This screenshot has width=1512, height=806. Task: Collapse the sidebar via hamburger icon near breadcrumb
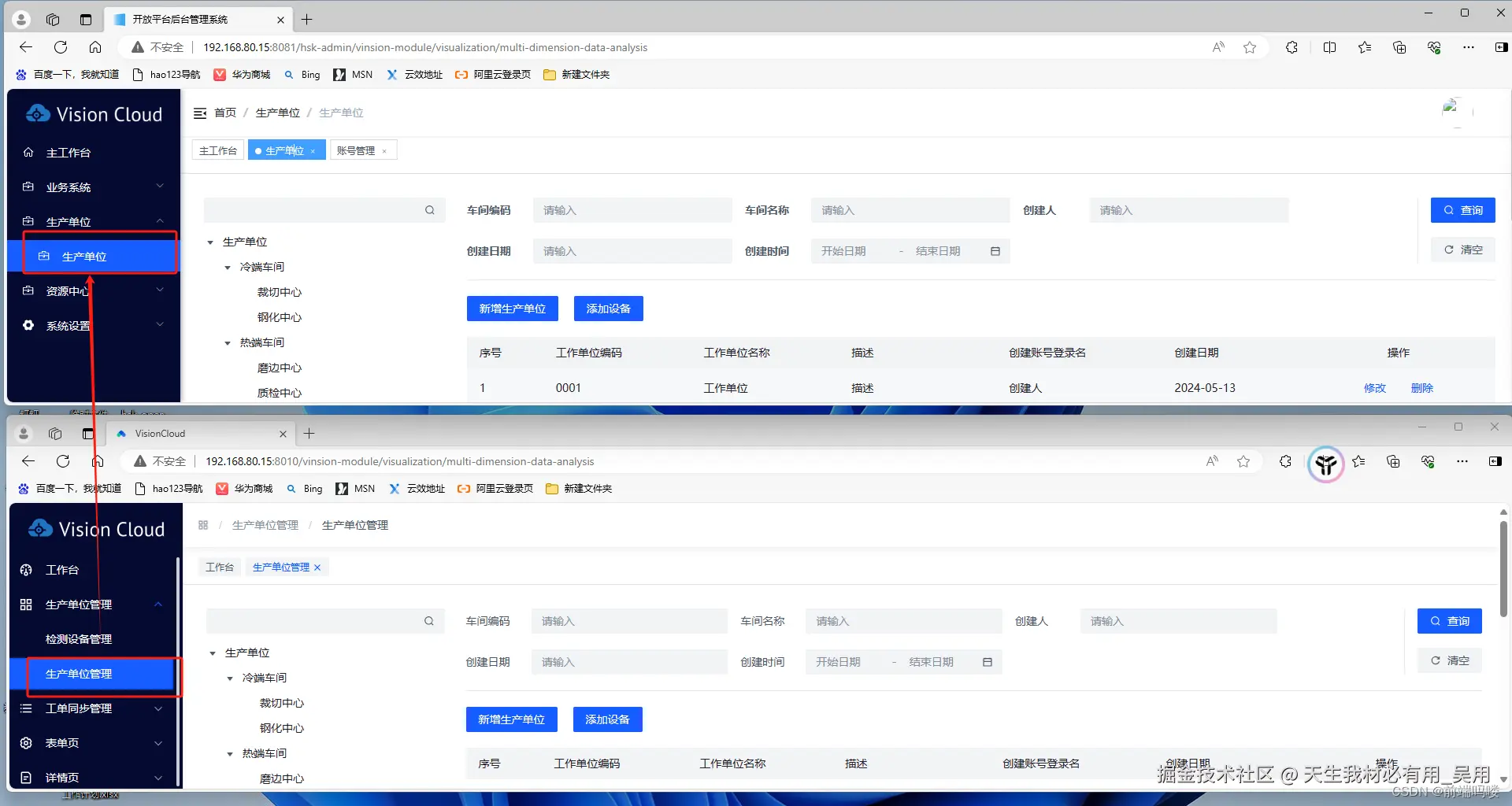pos(201,113)
